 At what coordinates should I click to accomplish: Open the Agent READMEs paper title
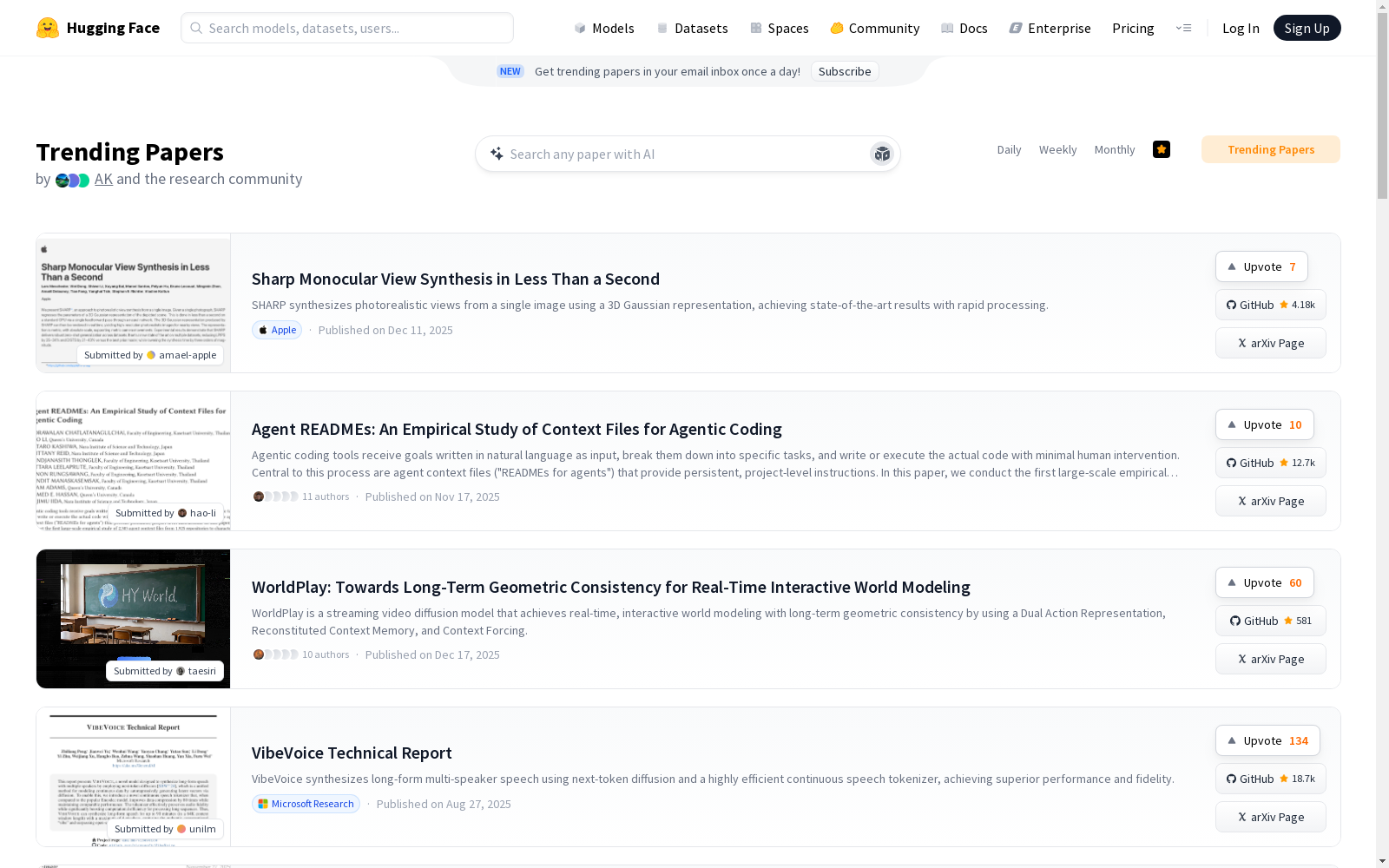(x=517, y=429)
